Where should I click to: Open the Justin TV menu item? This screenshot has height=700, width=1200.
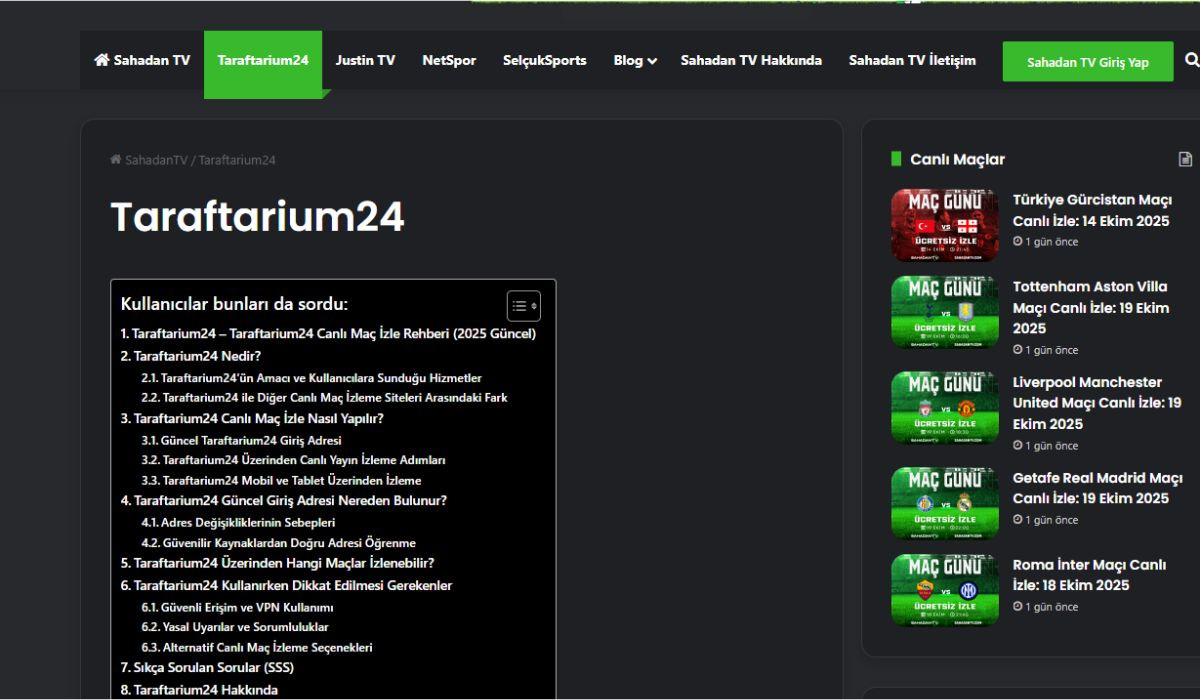365,60
